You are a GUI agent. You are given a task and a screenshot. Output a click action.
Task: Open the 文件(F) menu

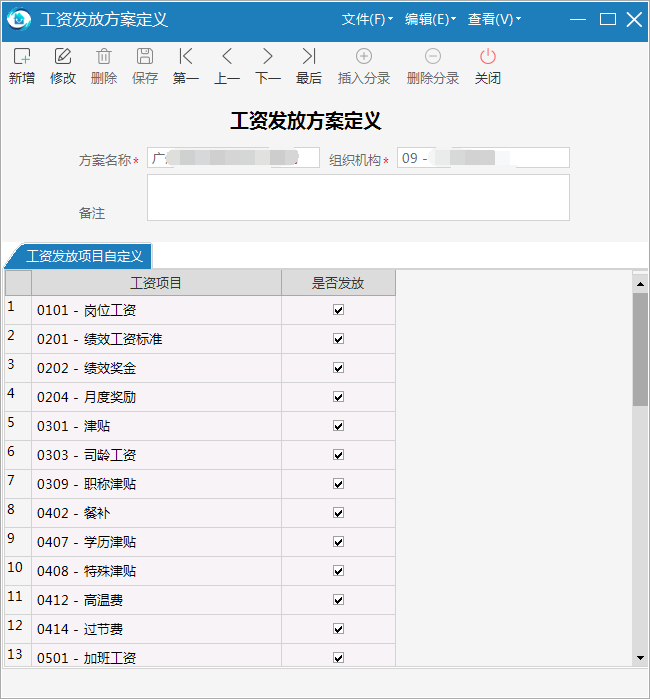(x=367, y=19)
